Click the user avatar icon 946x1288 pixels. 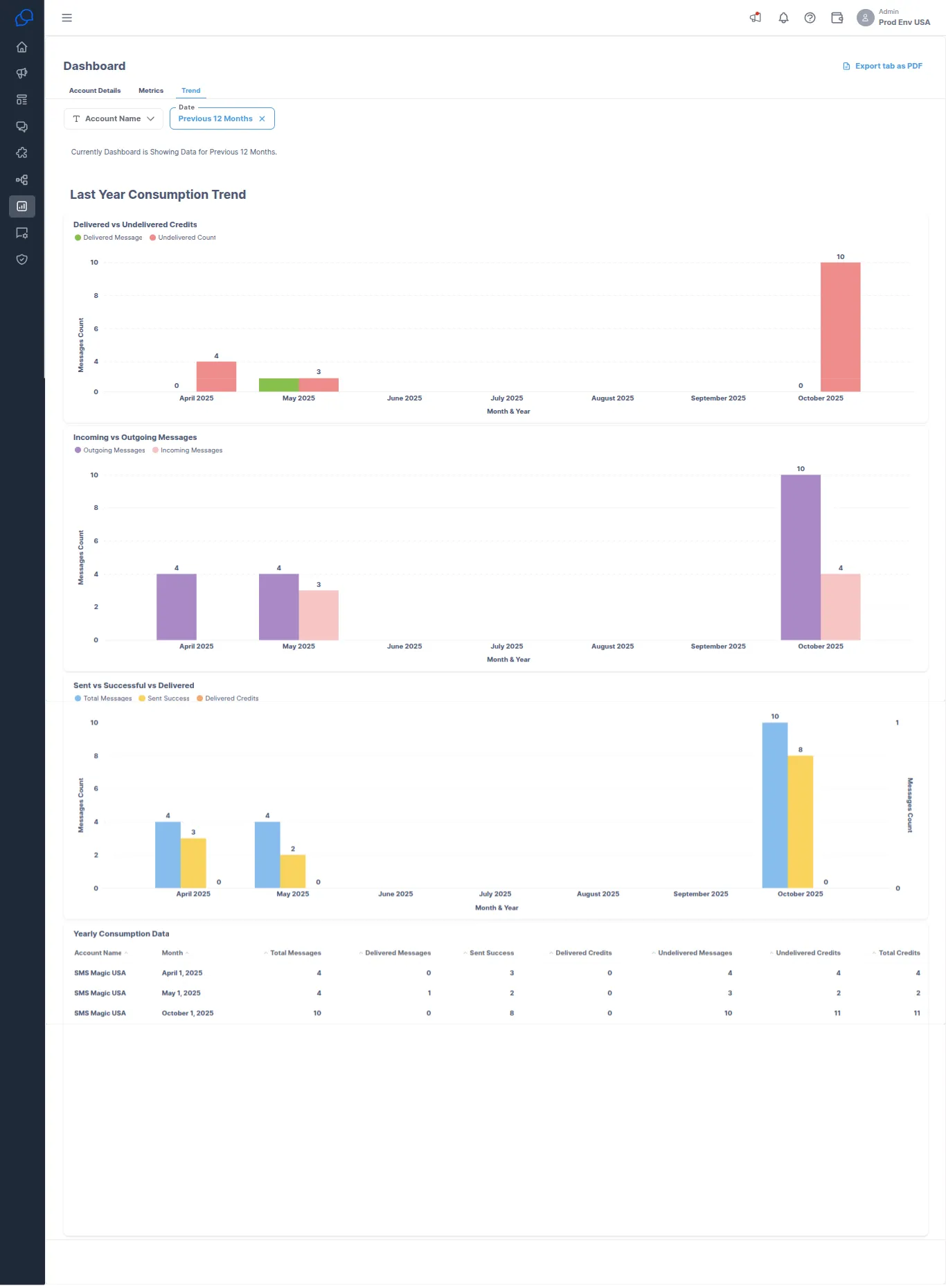866,18
